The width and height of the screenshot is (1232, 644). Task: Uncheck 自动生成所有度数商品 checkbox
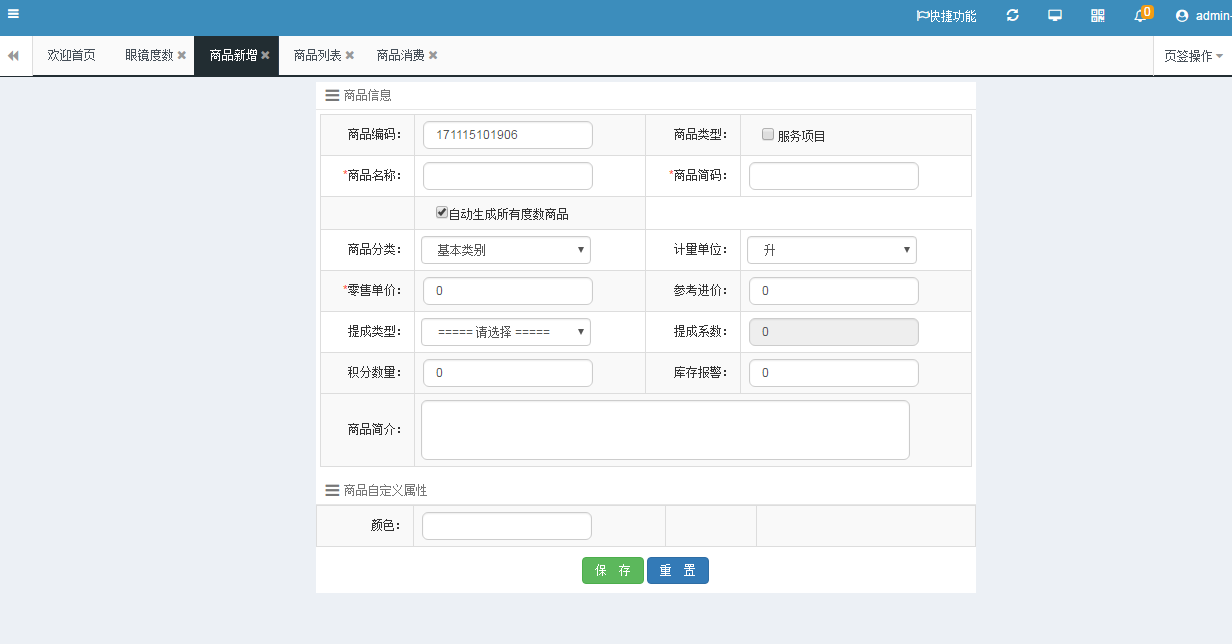(441, 213)
